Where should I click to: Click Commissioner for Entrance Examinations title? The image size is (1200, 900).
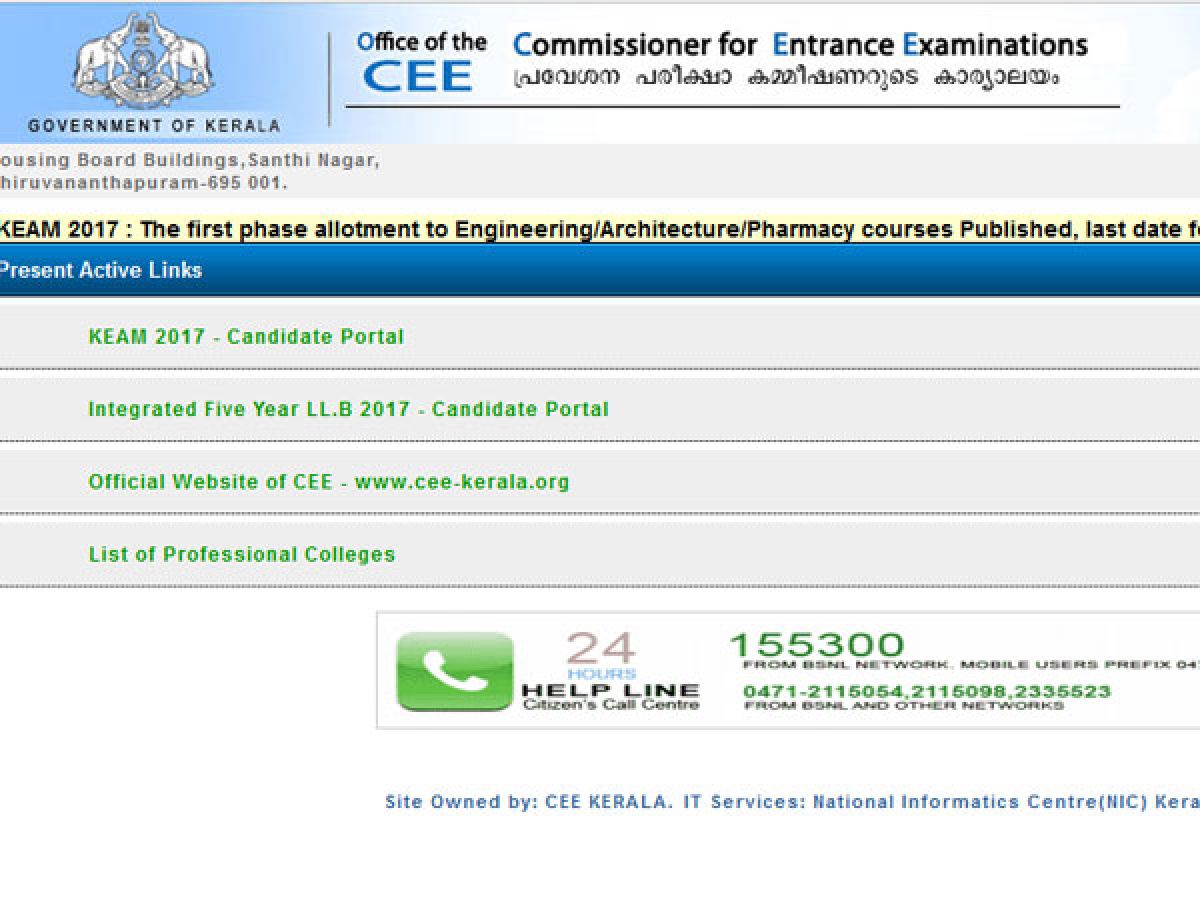[800, 45]
